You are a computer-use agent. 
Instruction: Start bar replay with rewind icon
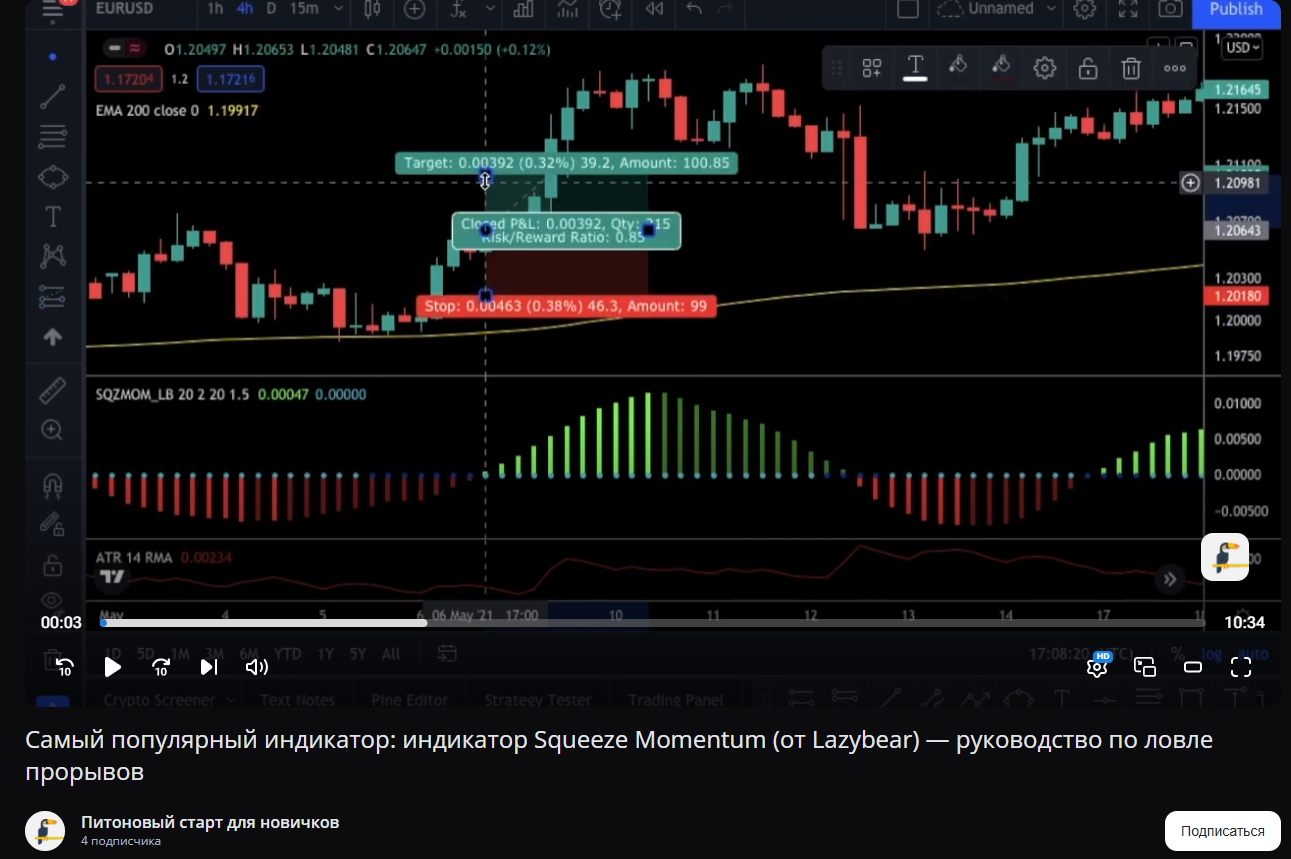[654, 10]
